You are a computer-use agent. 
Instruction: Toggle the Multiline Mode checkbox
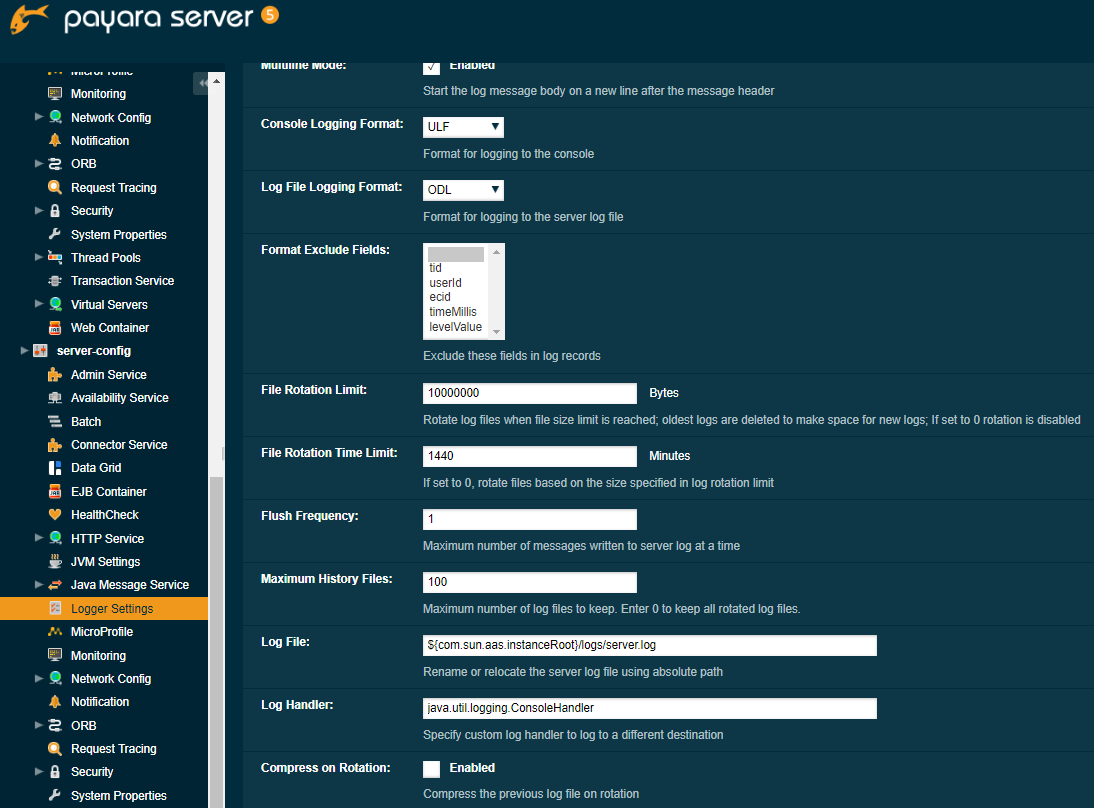[431, 66]
